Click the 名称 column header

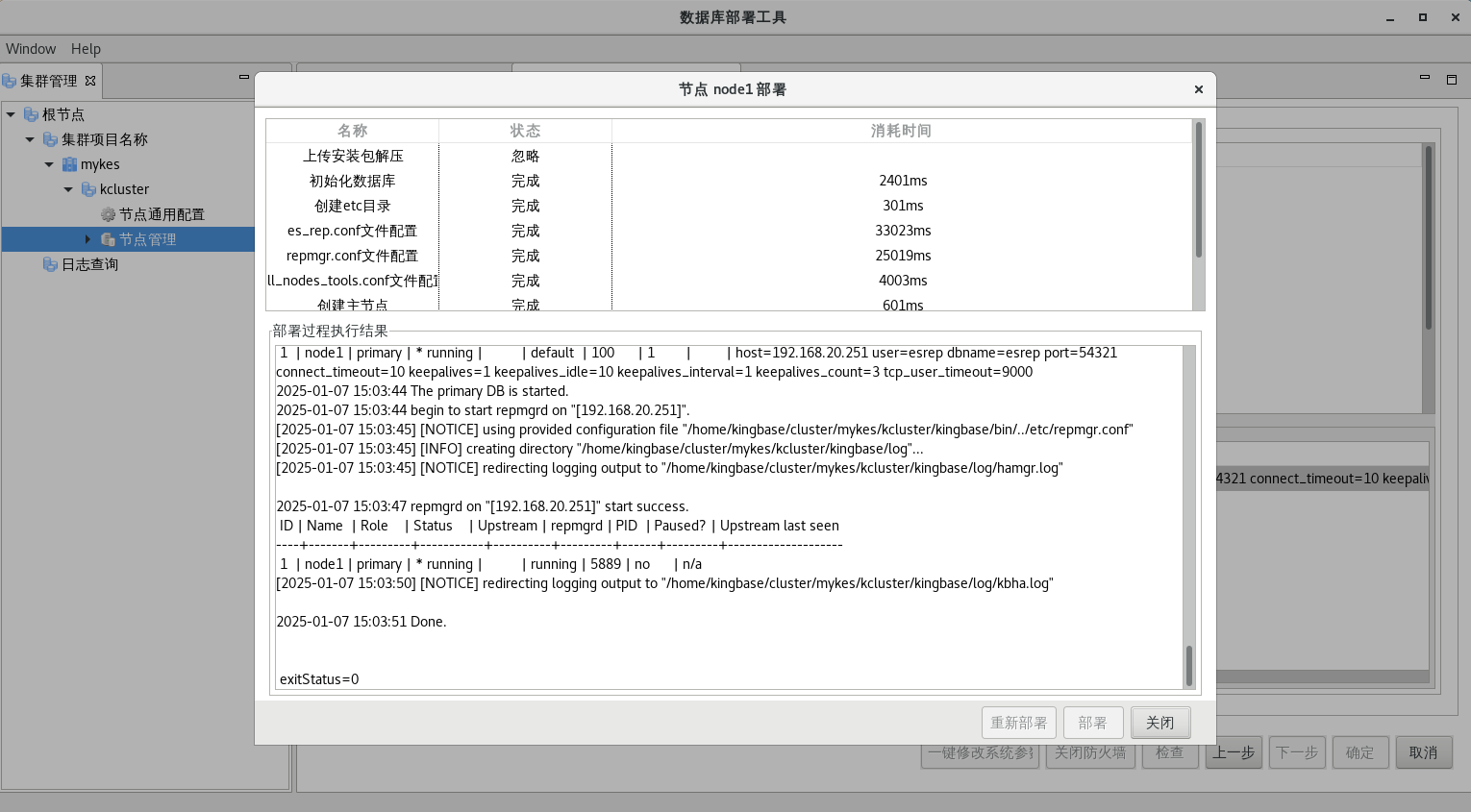click(x=352, y=131)
